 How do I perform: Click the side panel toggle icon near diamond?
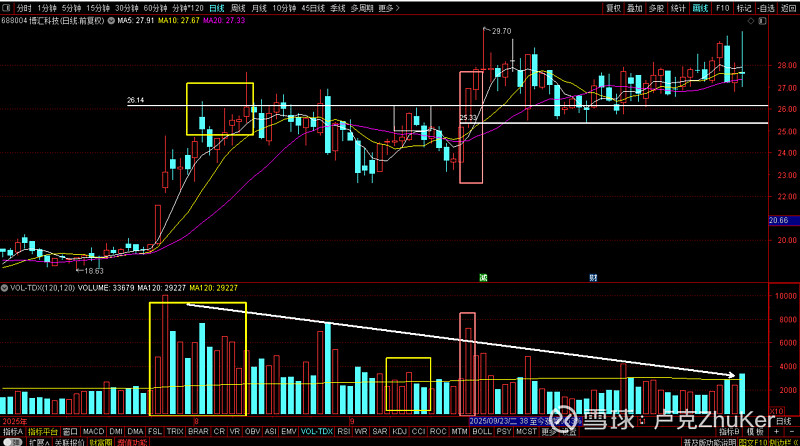(762, 21)
